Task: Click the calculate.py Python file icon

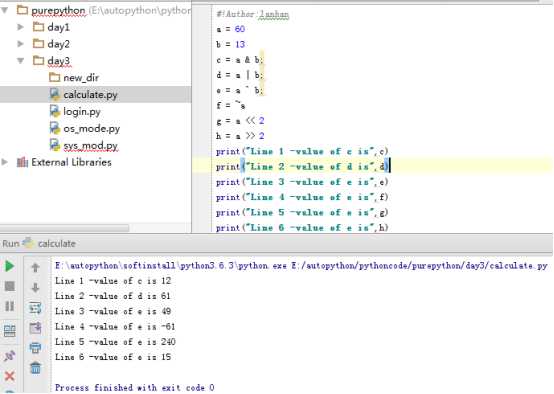Action: click(x=55, y=94)
